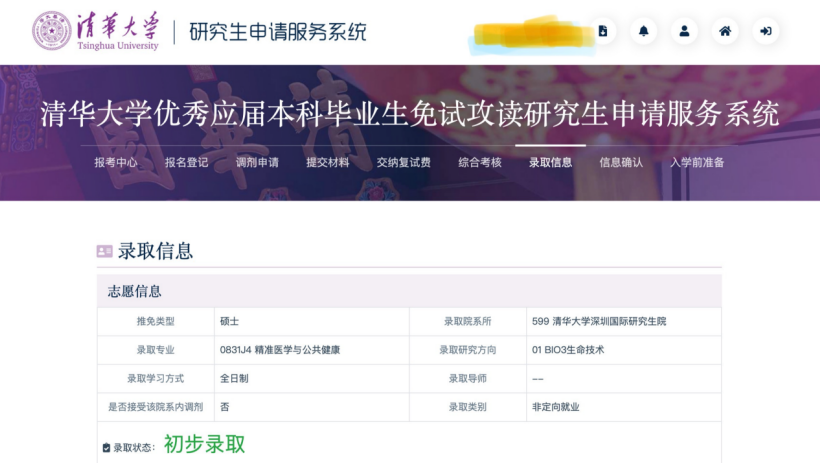Click the 录取专业 label cell

coord(156,350)
